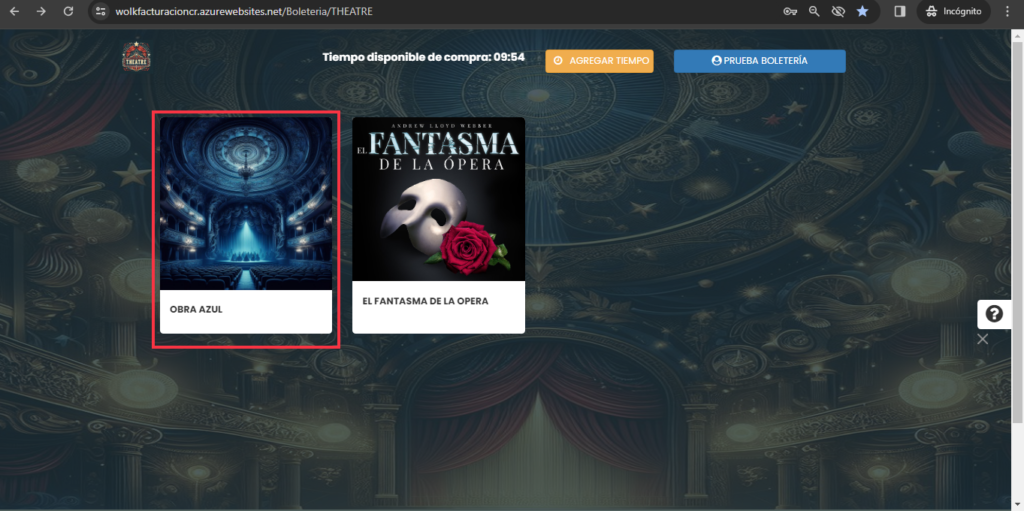
Task: Open the site information icon in the address bar
Action: (100, 11)
